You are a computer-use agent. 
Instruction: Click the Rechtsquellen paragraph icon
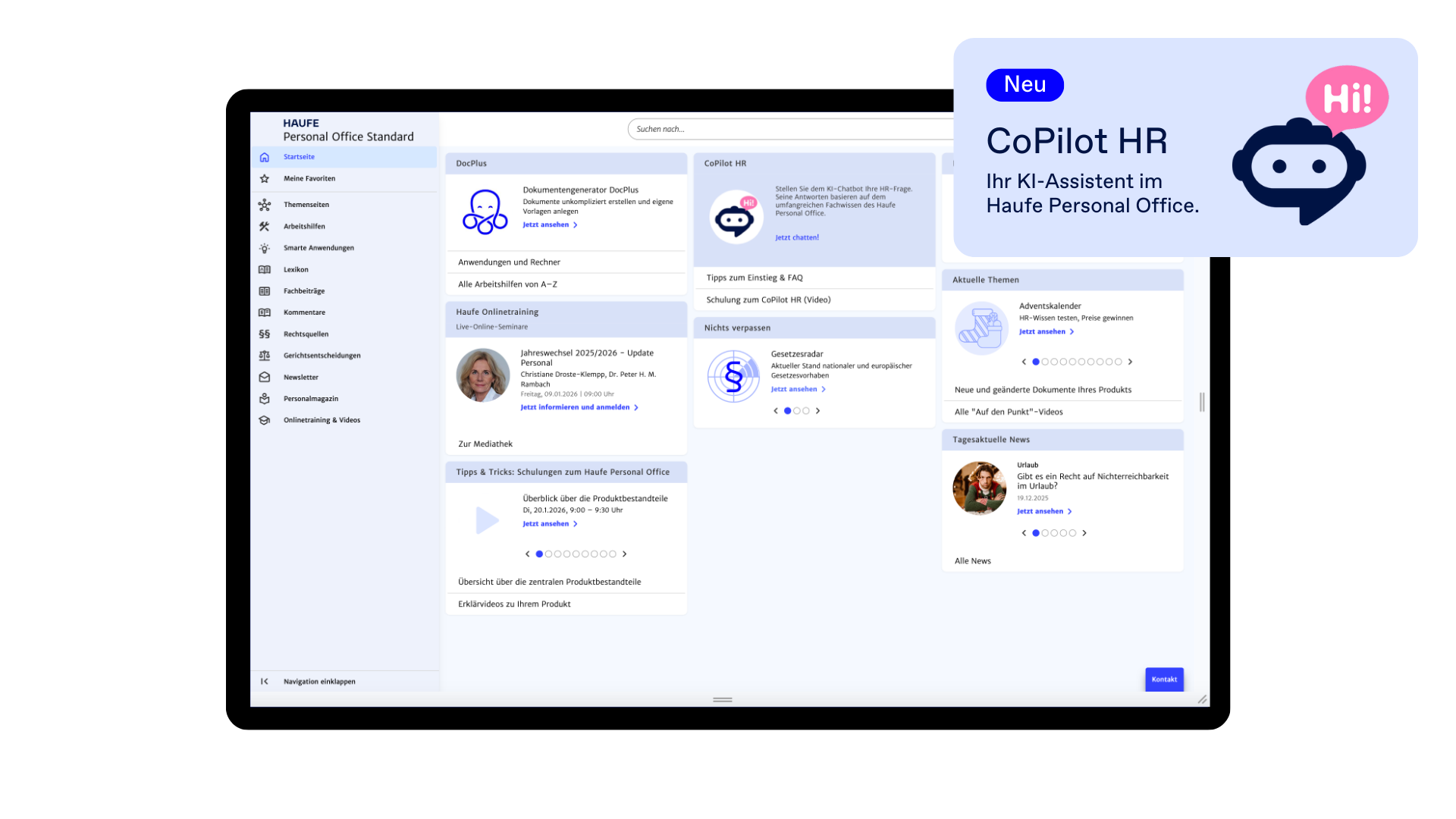coord(264,334)
